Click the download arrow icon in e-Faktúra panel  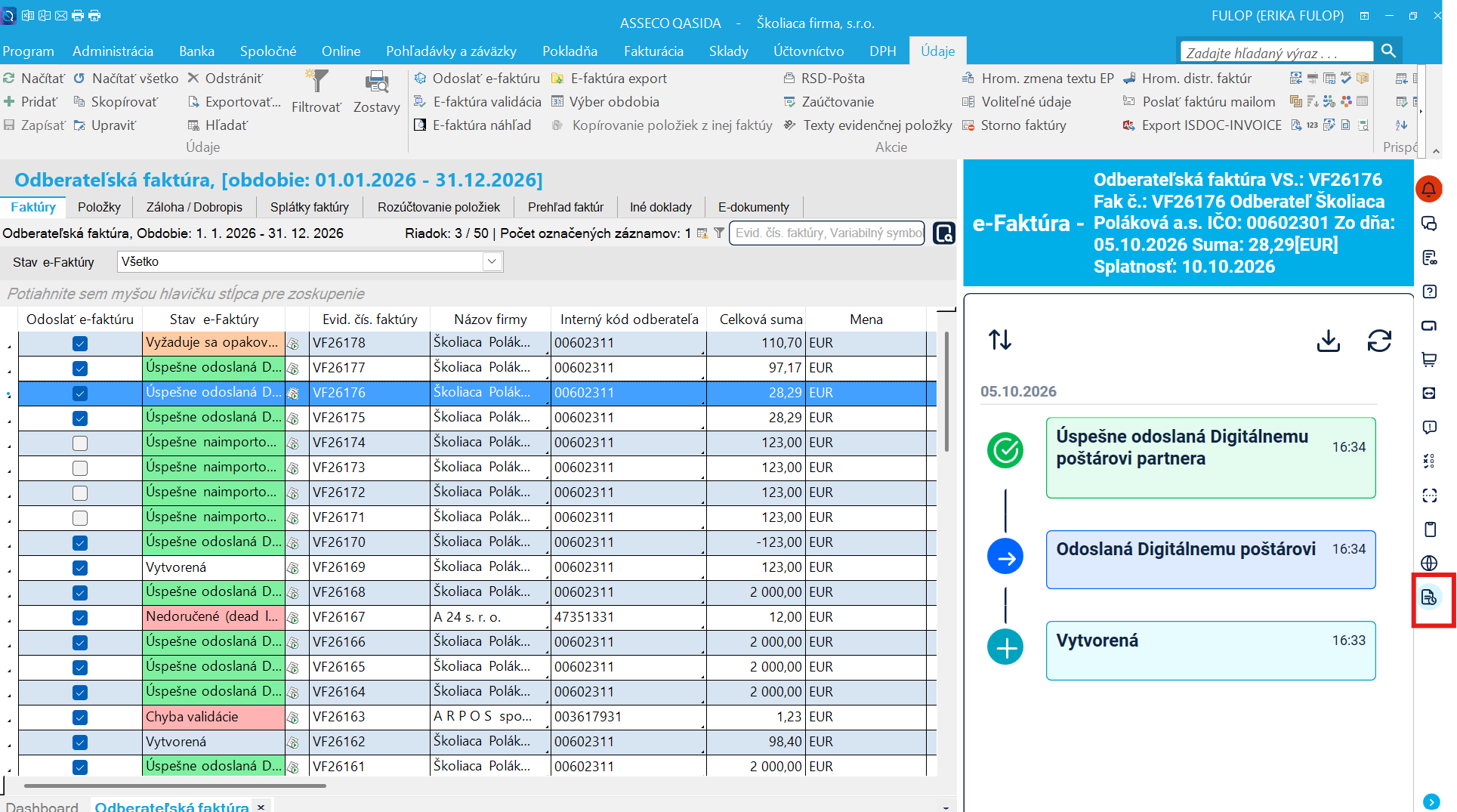point(1328,341)
